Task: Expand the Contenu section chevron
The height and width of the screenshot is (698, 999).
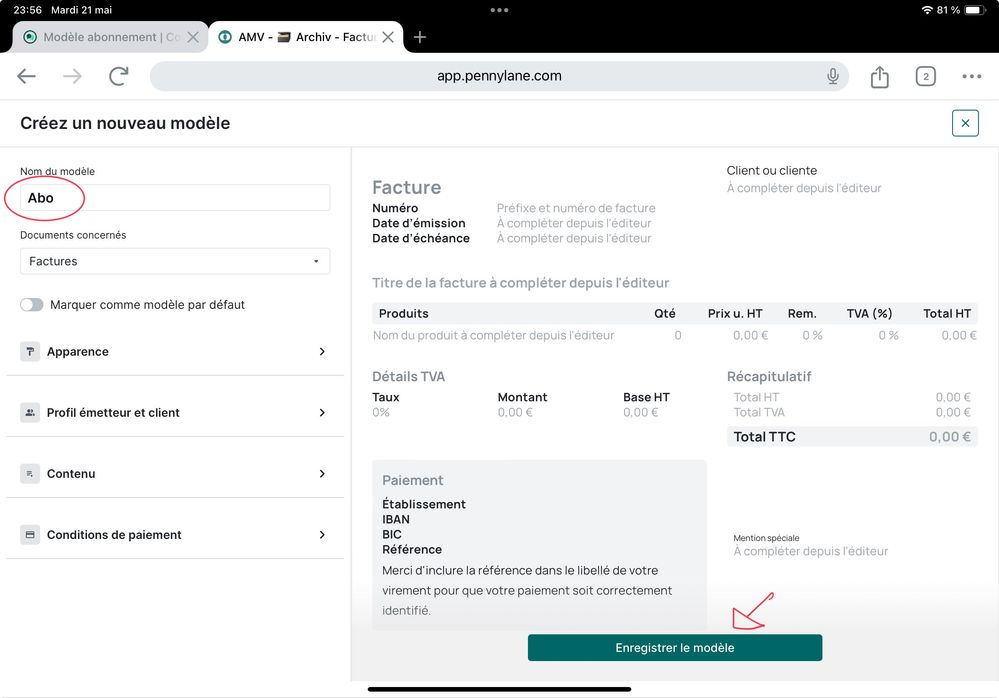Action: tap(322, 474)
